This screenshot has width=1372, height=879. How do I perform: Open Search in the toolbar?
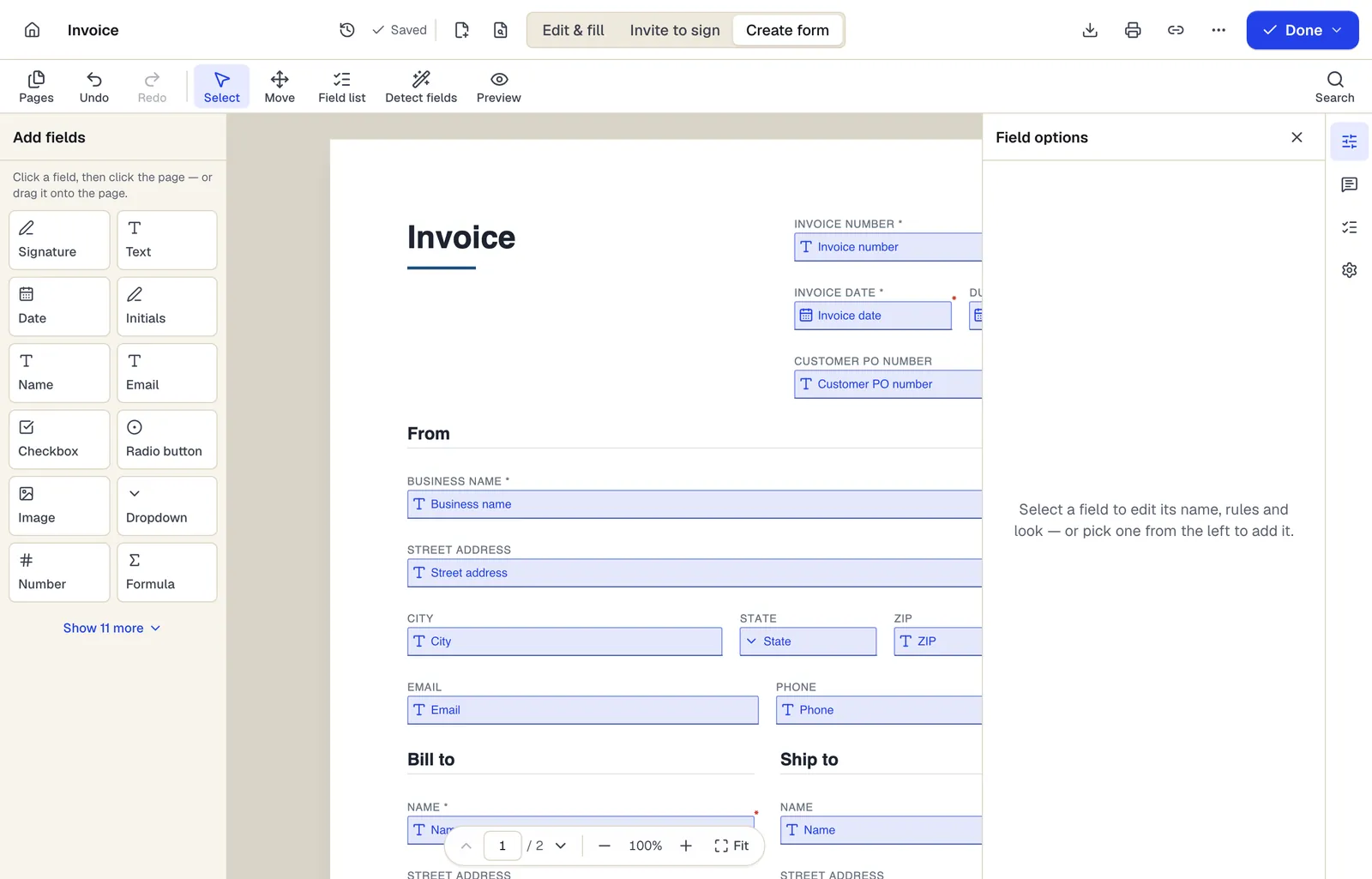[1335, 87]
